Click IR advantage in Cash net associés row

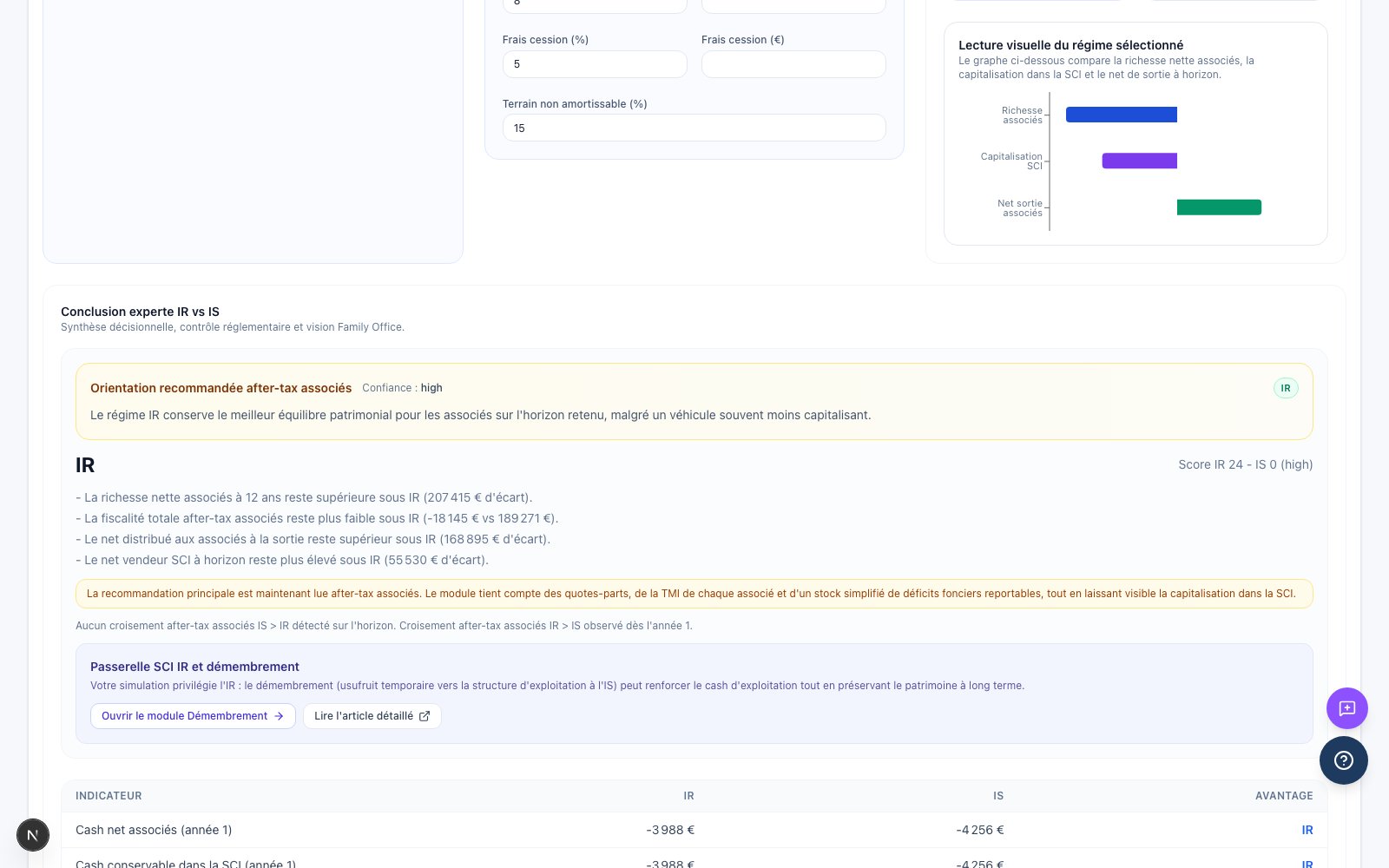tap(1307, 830)
